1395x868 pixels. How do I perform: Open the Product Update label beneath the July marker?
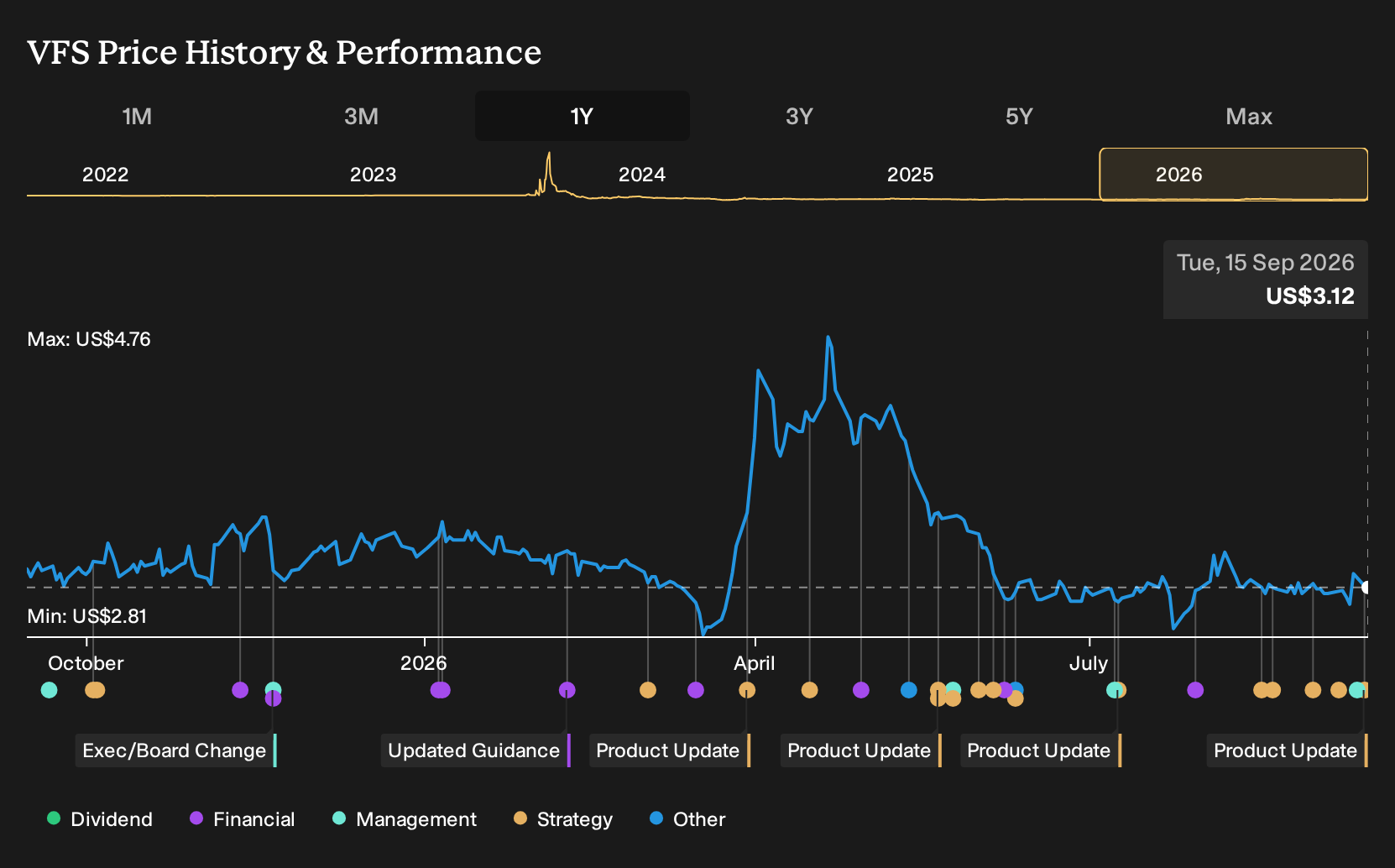point(1040,750)
